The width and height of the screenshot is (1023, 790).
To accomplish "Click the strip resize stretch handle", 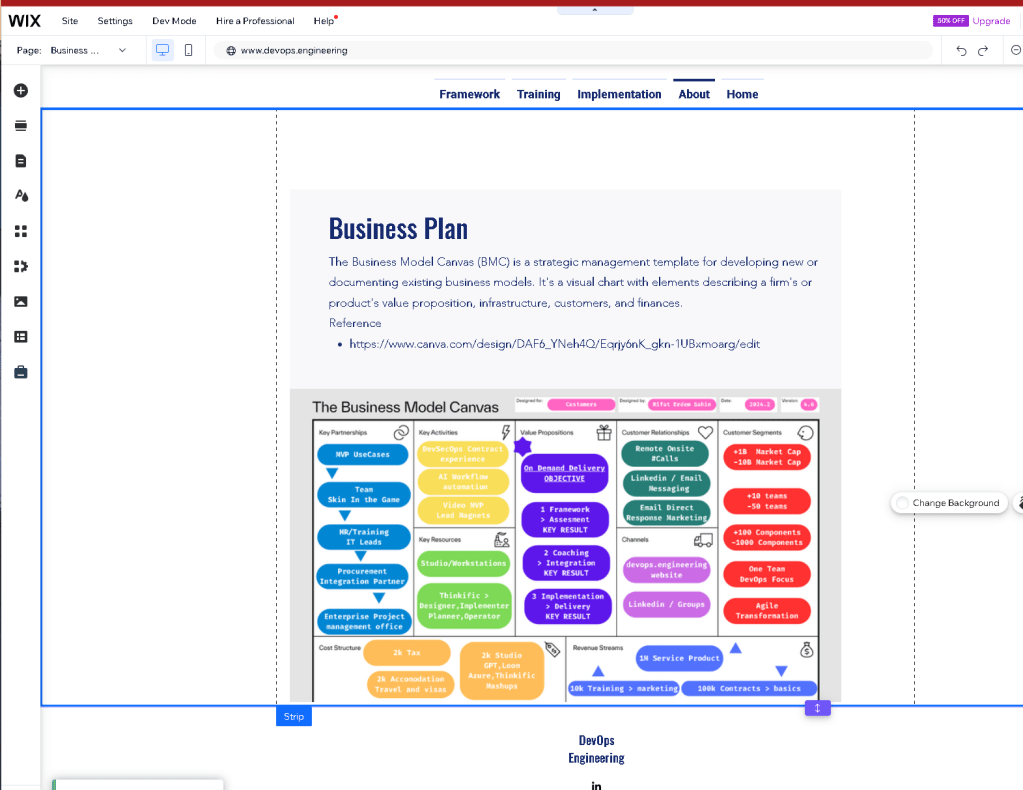I will pos(817,708).
